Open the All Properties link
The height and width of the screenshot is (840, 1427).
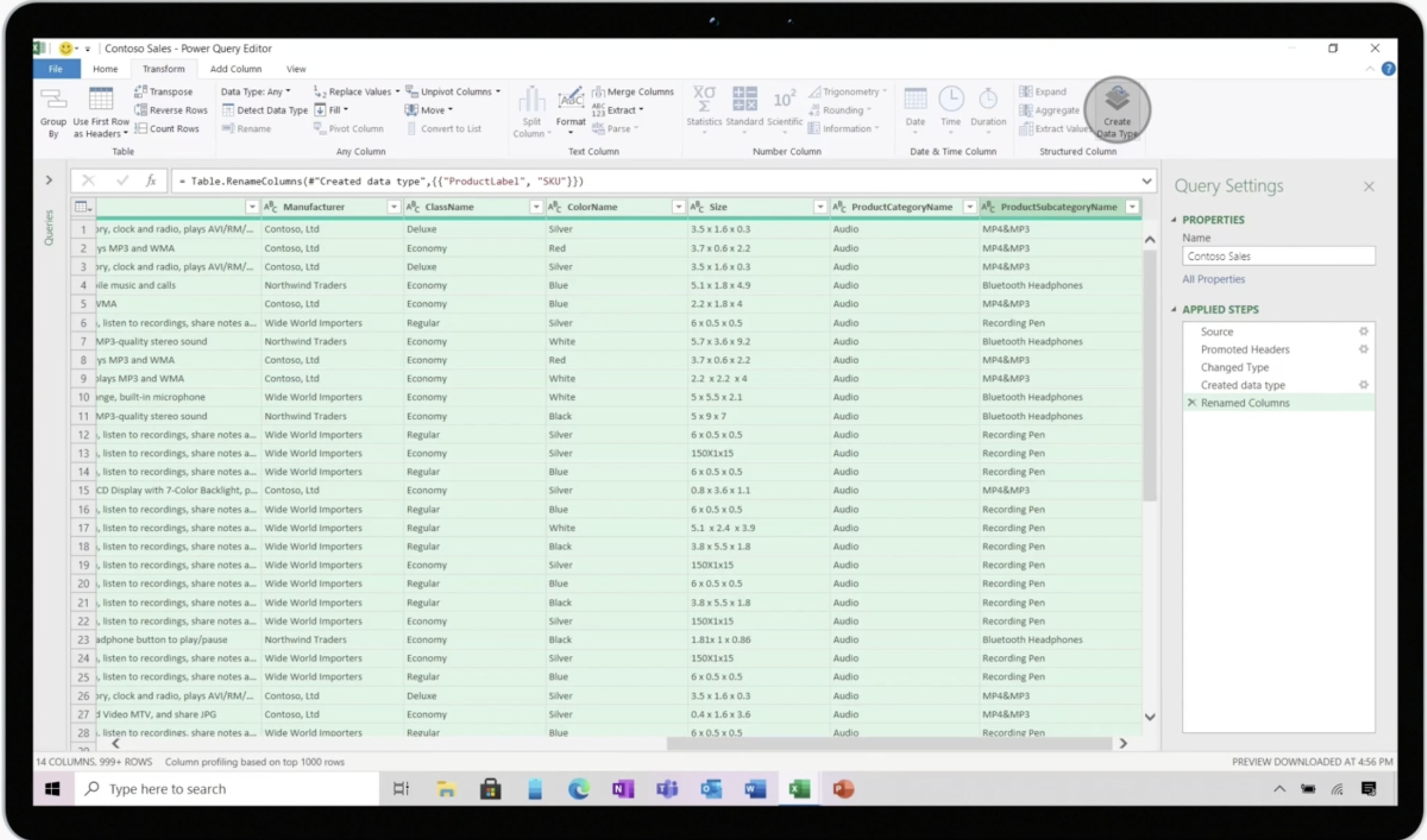(x=1213, y=279)
